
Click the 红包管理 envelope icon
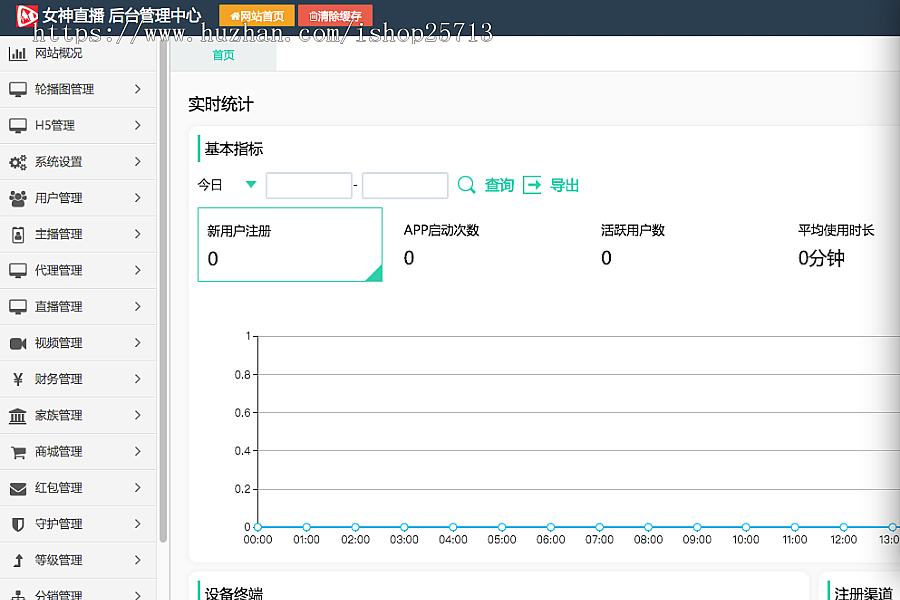point(18,488)
